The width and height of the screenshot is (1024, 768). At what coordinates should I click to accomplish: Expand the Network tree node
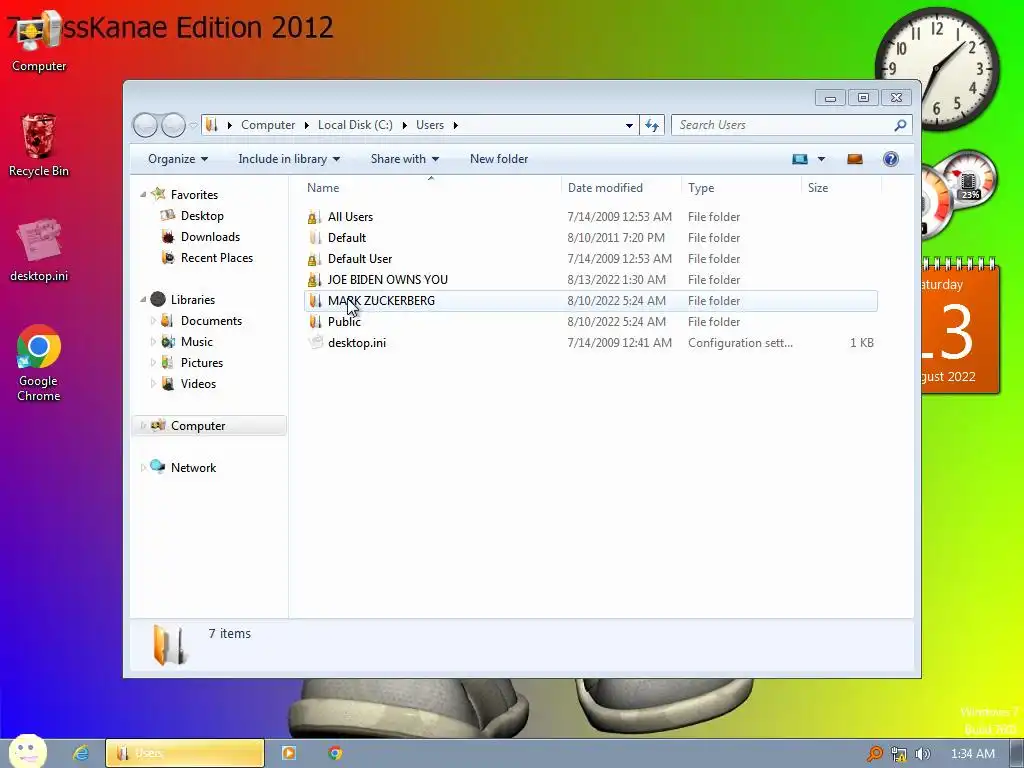pyautogui.click(x=143, y=468)
